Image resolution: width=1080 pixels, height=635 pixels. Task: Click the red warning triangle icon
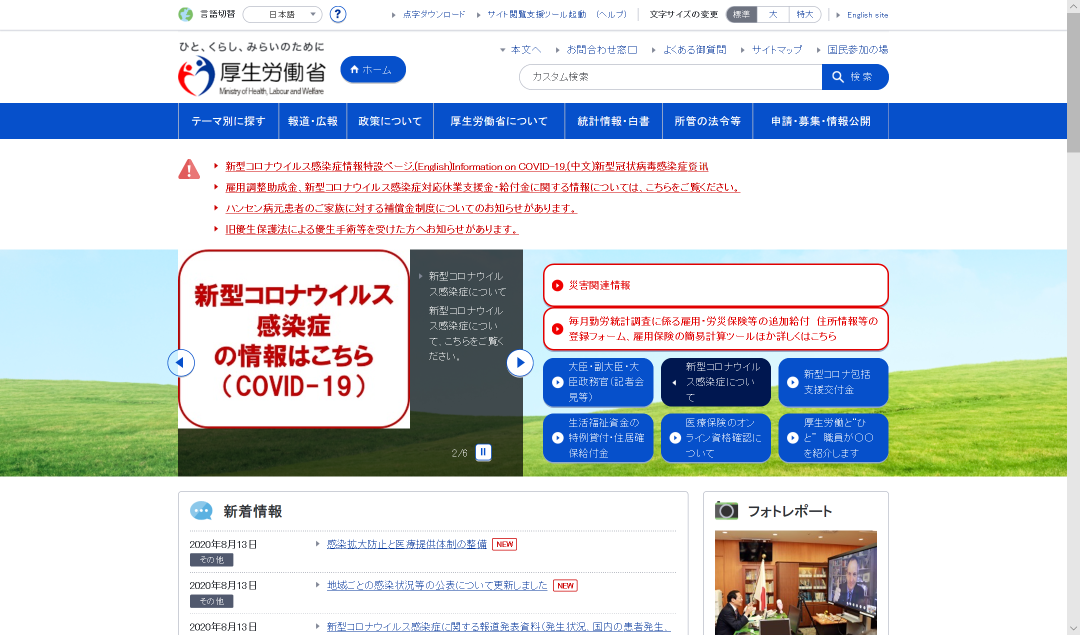pyautogui.click(x=189, y=169)
